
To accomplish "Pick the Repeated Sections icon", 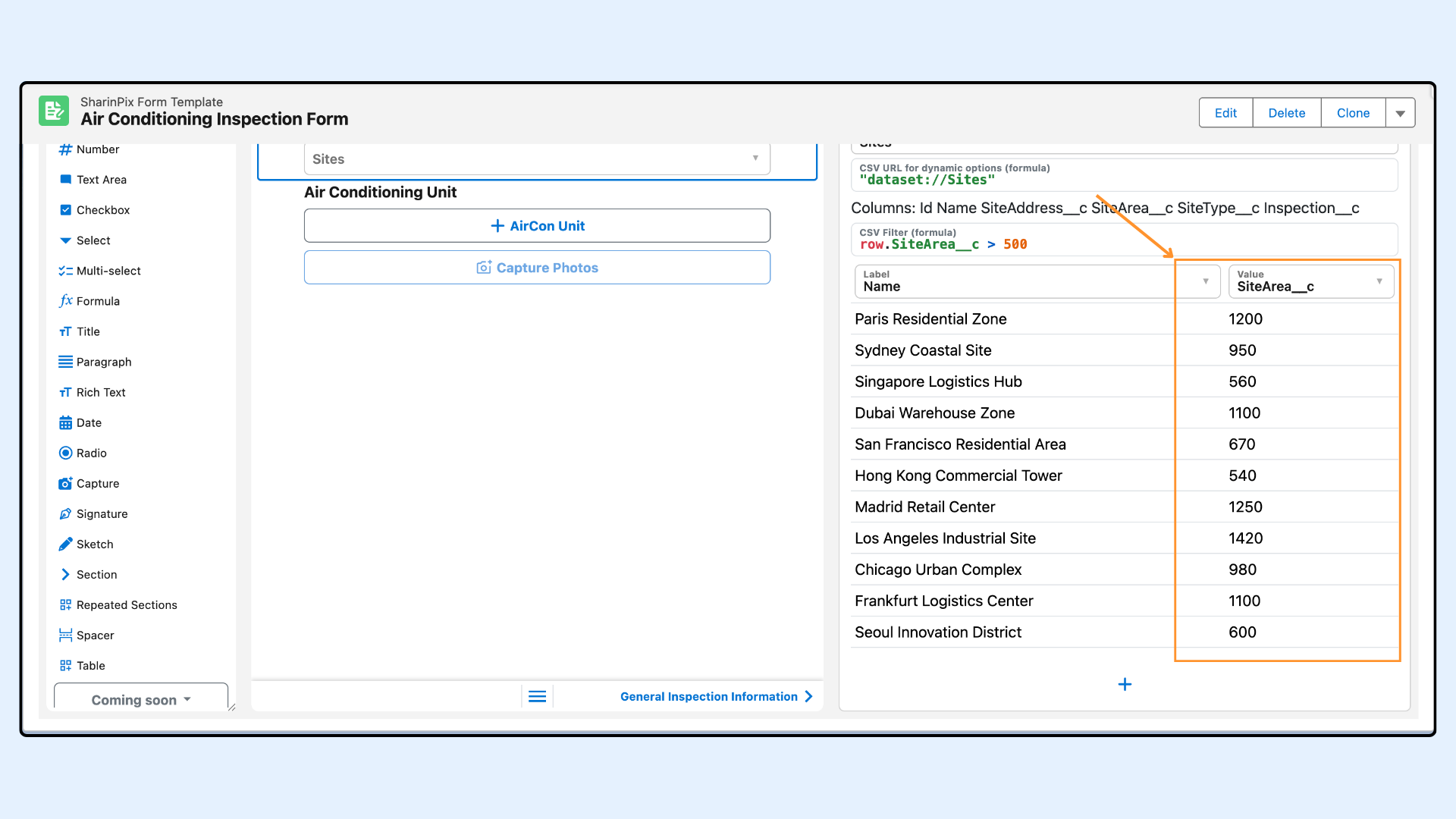I will coord(65,605).
